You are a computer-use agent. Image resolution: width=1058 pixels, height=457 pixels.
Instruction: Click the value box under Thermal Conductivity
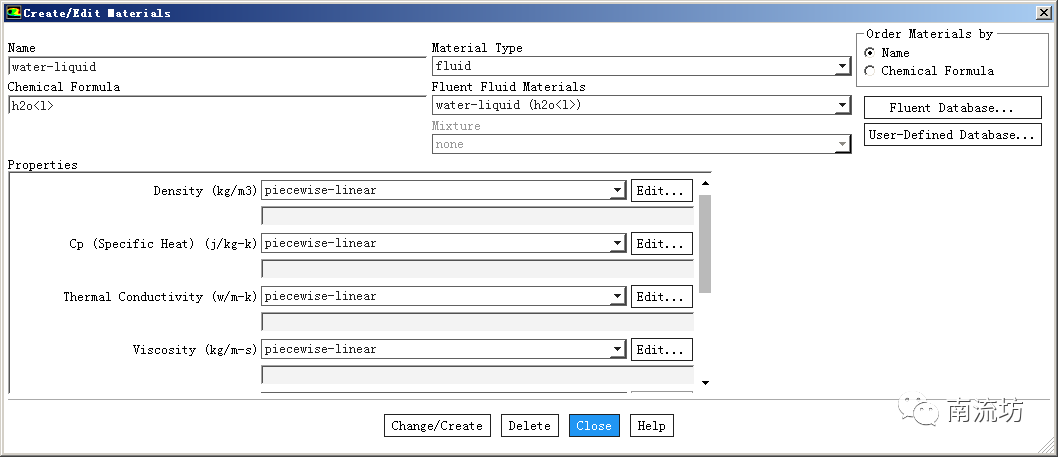[x=478, y=322]
